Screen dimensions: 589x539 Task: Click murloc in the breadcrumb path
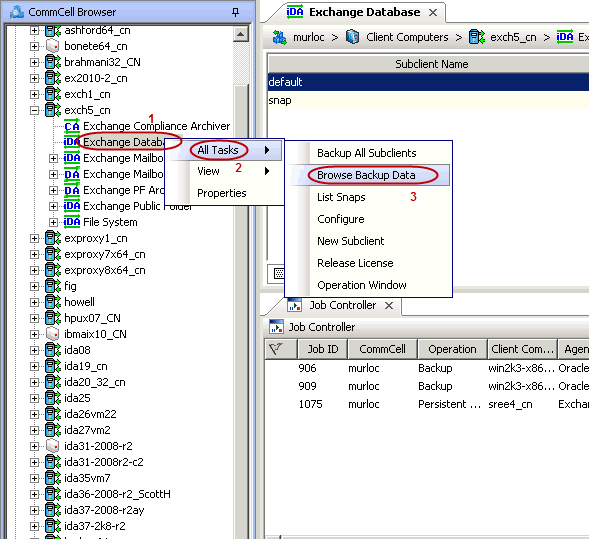(309, 37)
